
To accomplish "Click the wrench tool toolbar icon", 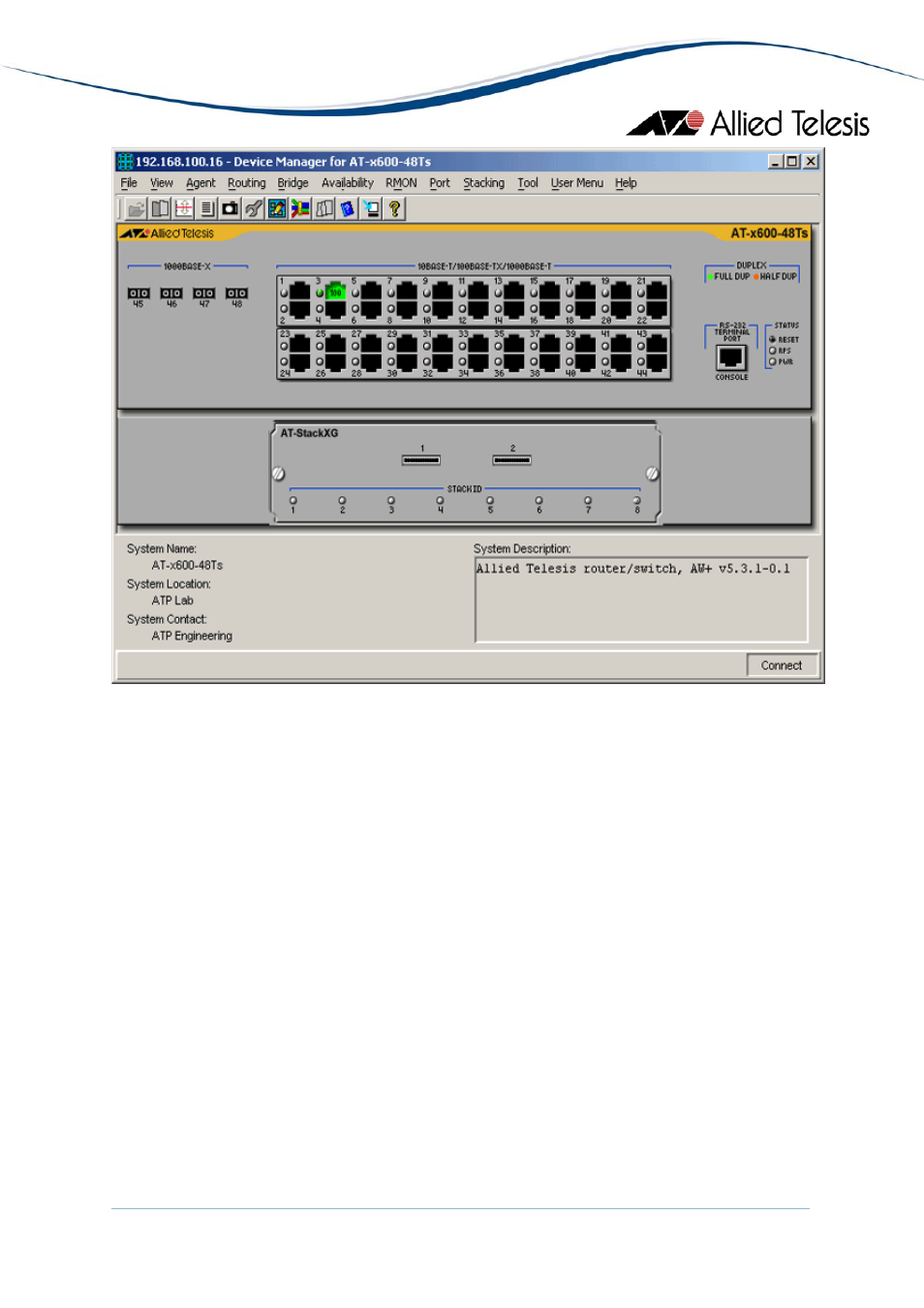I will [253, 208].
